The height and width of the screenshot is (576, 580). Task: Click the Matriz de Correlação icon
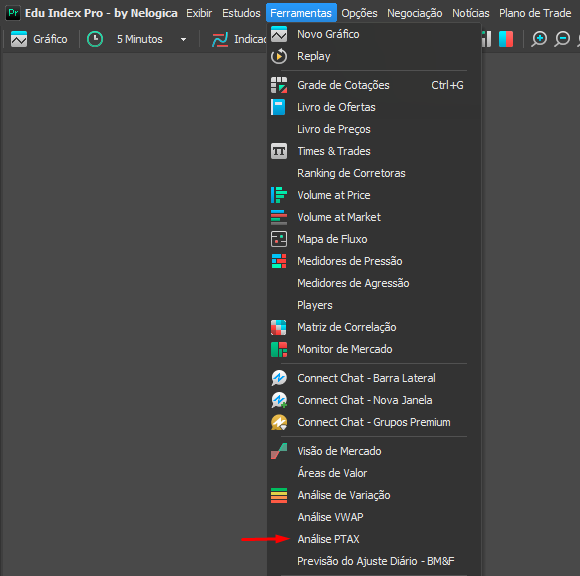pos(279,327)
